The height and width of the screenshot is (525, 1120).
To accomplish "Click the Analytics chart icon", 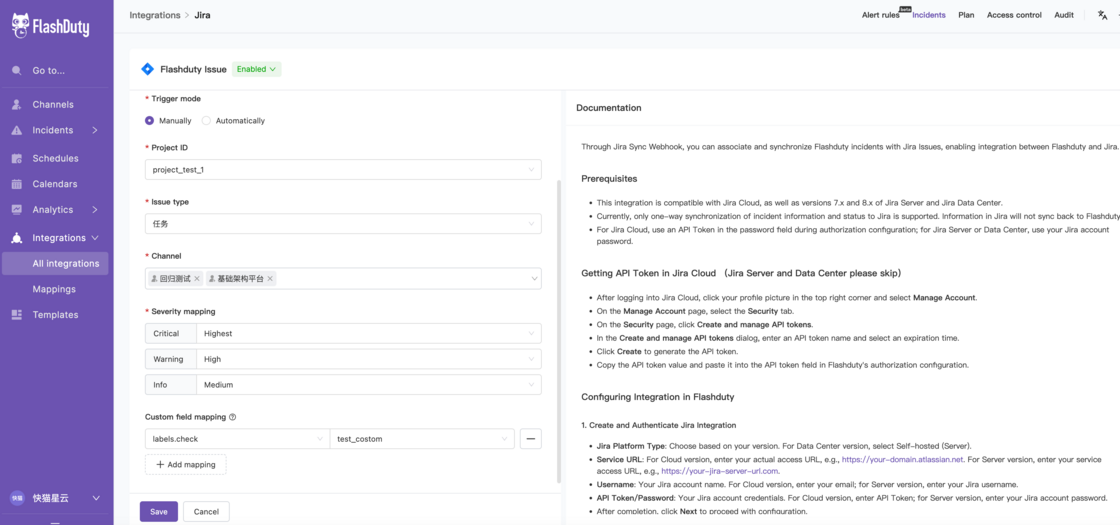I will pyautogui.click(x=16, y=210).
